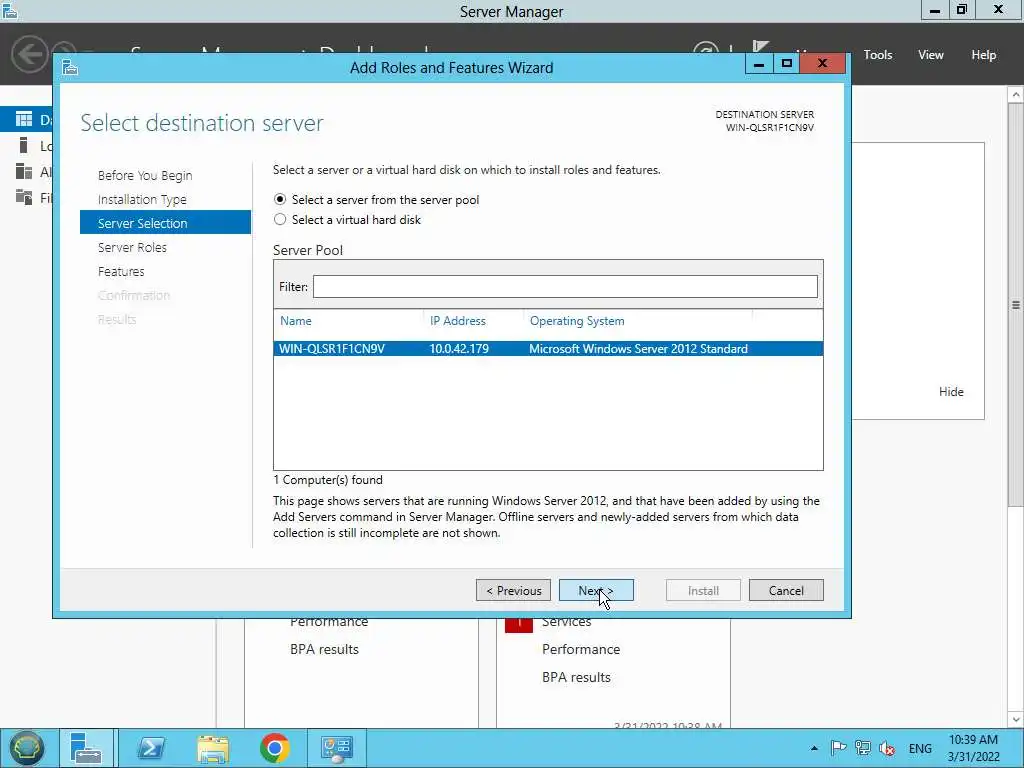Click Dashboard icon in Server Manager sidebar
1024x768 pixels.
tap(24, 119)
